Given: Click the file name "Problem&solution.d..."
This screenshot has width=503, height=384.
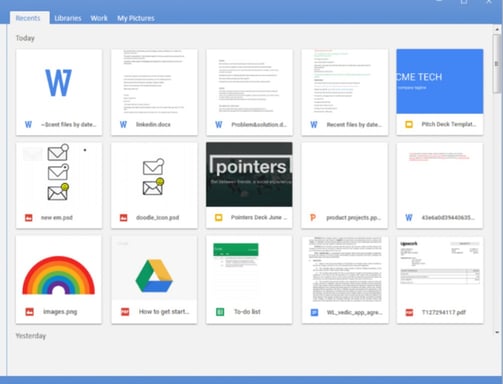Looking at the screenshot, I should 259,125.
